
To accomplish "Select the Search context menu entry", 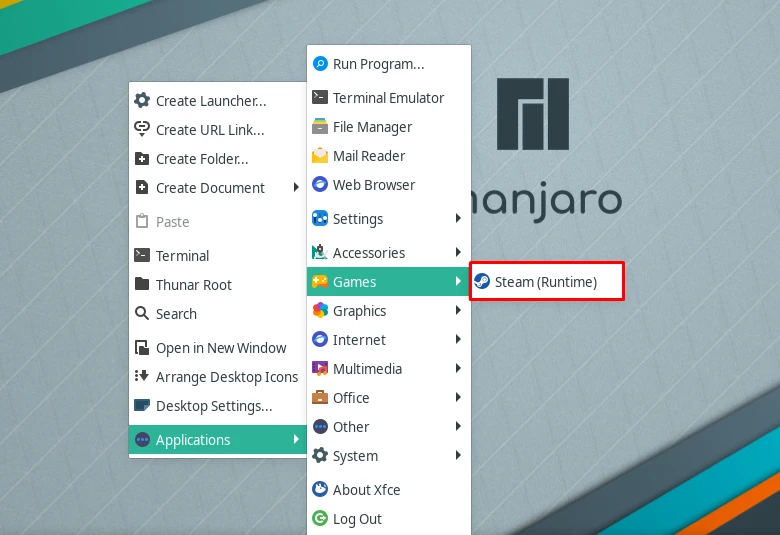I will click(x=218, y=314).
